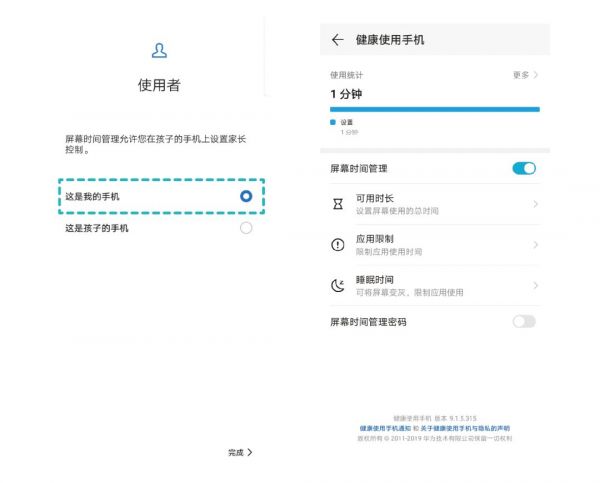Open the 应用限制 row chevron

[536, 245]
